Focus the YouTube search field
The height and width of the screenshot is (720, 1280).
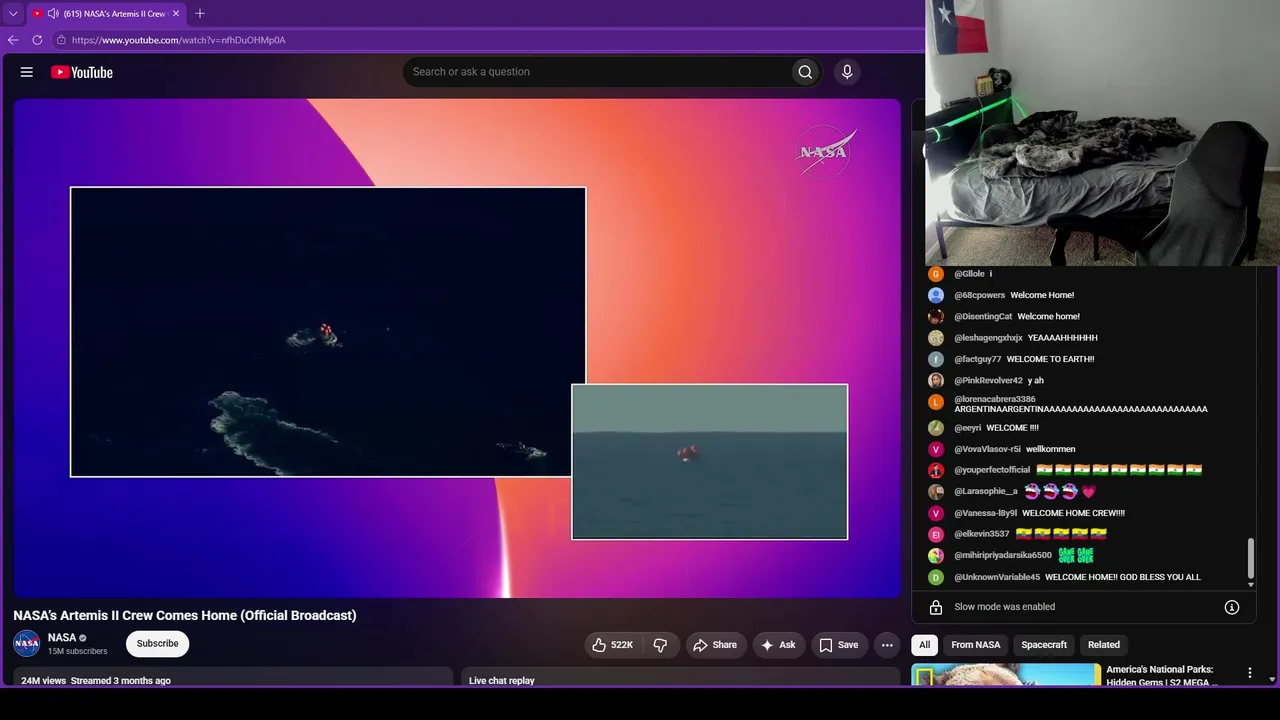pos(597,72)
